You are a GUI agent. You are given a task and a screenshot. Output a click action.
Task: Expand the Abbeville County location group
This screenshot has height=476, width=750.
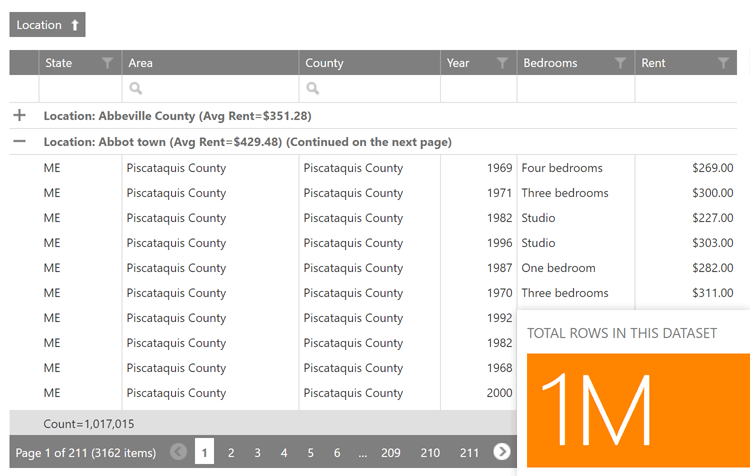pos(20,116)
